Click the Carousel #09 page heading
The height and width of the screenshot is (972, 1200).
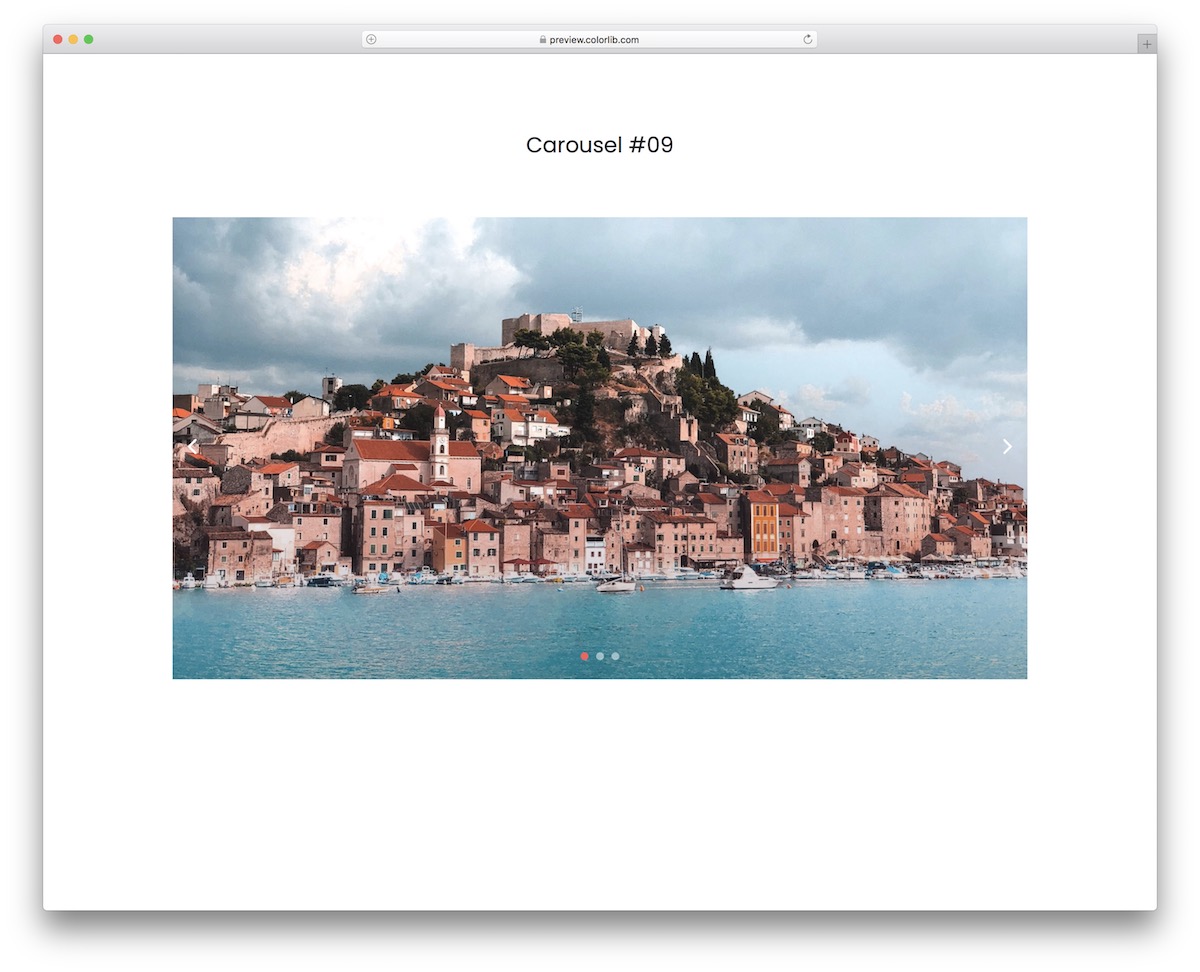[599, 145]
